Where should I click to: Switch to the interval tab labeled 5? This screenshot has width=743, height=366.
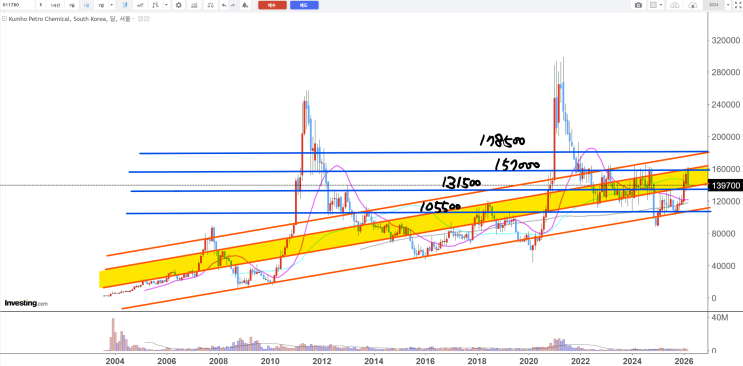[x=41, y=5]
